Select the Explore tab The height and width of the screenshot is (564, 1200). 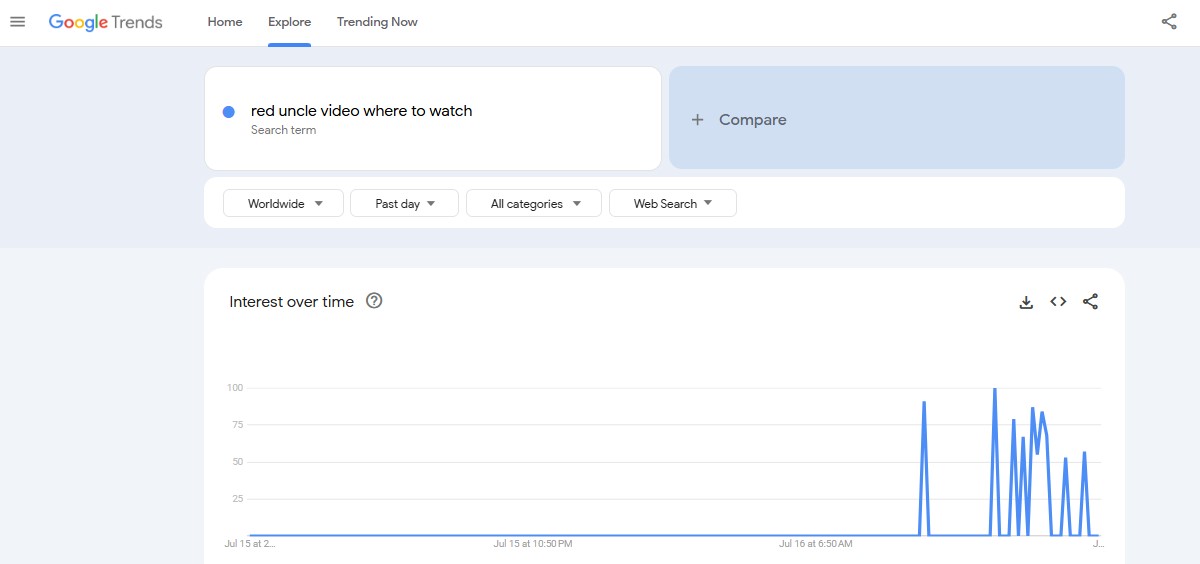pos(289,22)
